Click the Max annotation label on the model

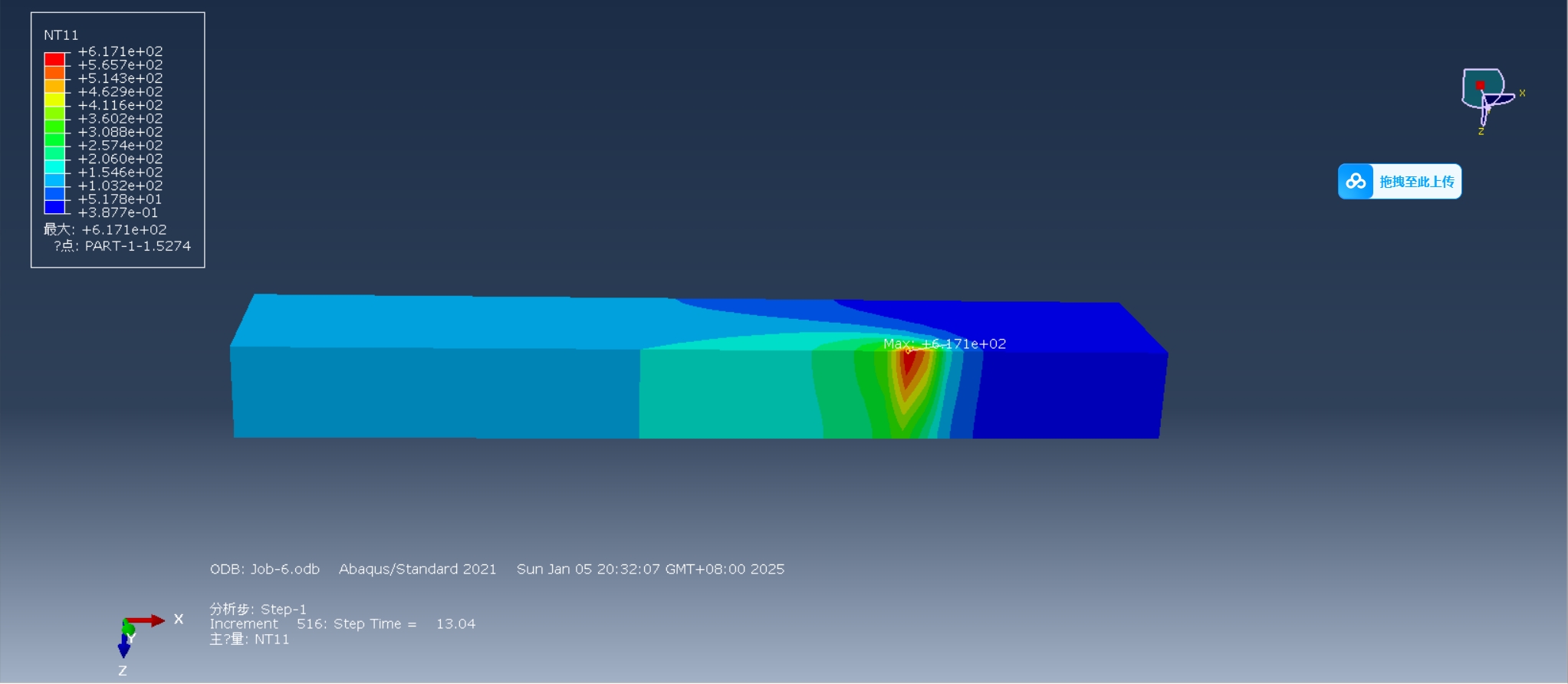pyautogui.click(x=945, y=344)
